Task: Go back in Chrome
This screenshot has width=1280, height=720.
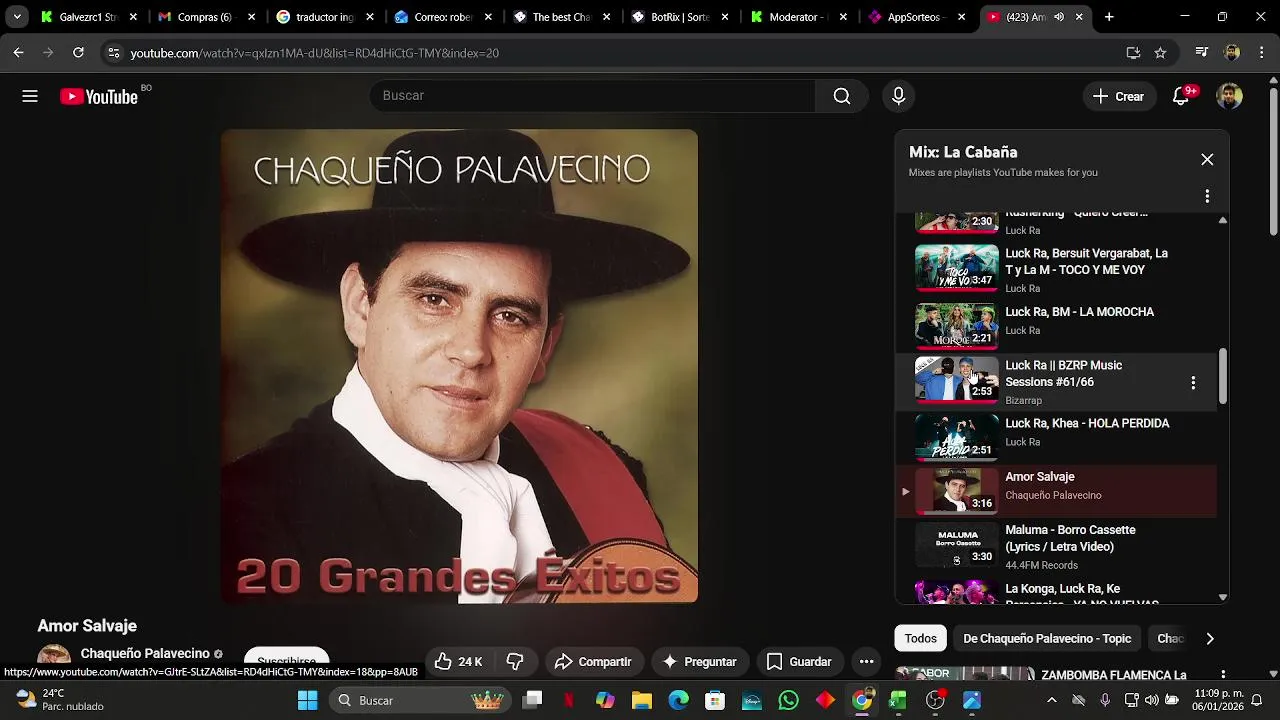Action: pyautogui.click(x=19, y=53)
